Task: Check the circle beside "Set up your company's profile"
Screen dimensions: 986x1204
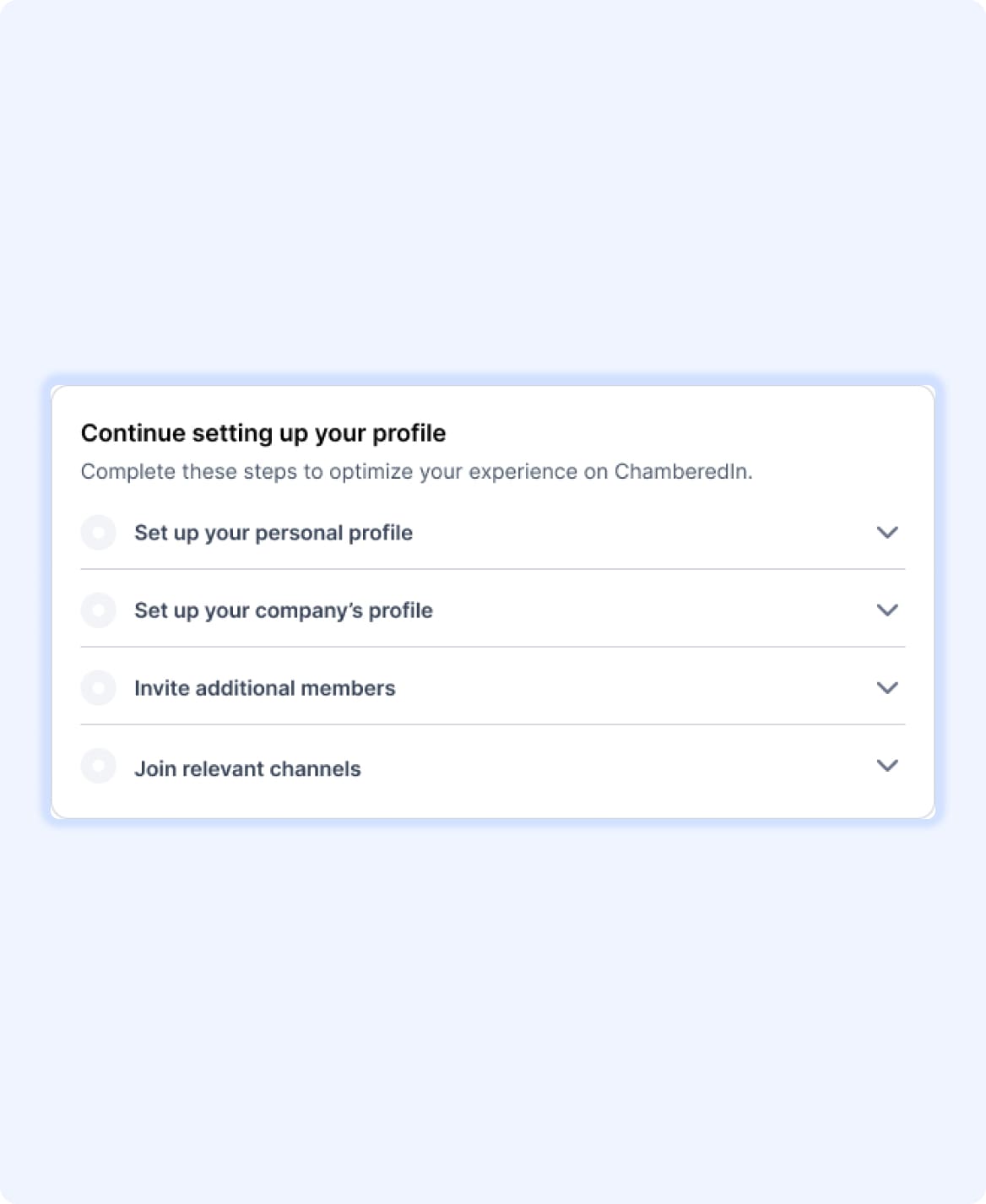Action: (x=99, y=610)
